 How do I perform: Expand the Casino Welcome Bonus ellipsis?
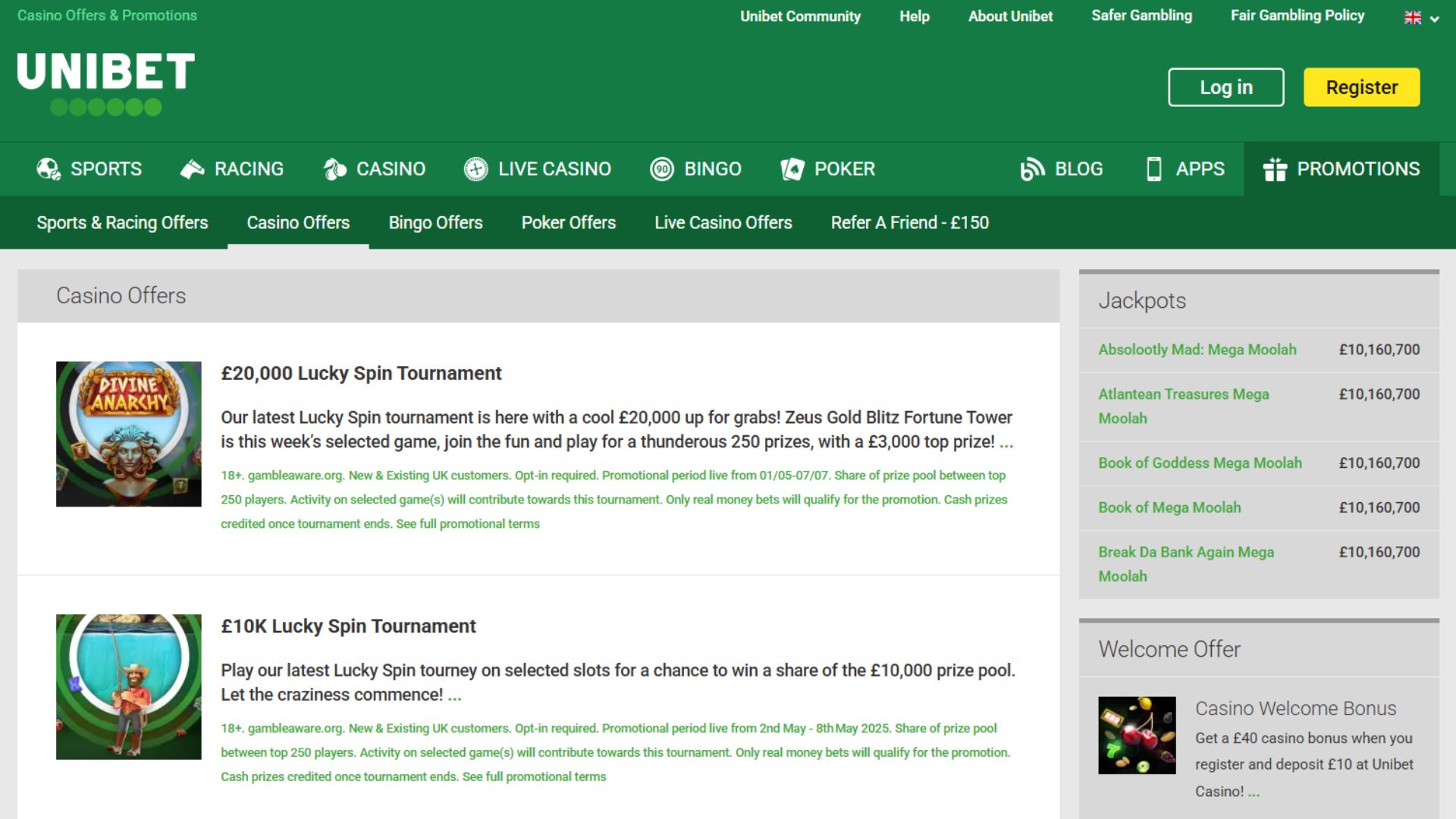(1254, 792)
